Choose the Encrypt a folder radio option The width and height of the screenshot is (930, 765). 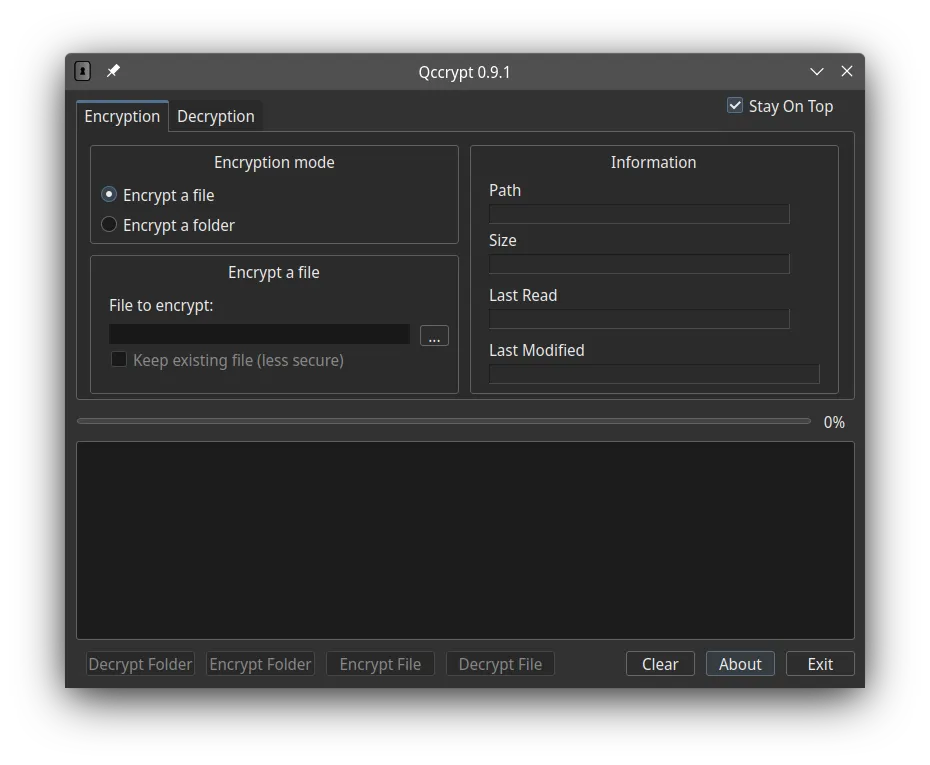click(109, 224)
